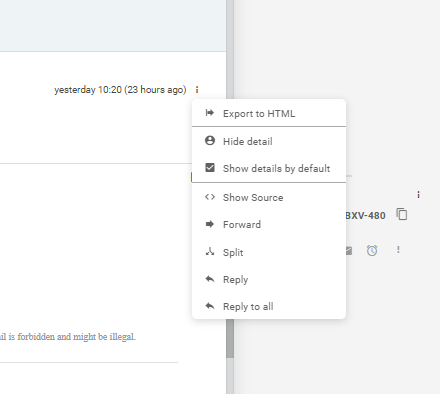Toggle the Show details by default checkbox
The width and height of the screenshot is (440, 394).
pyautogui.click(x=210, y=168)
